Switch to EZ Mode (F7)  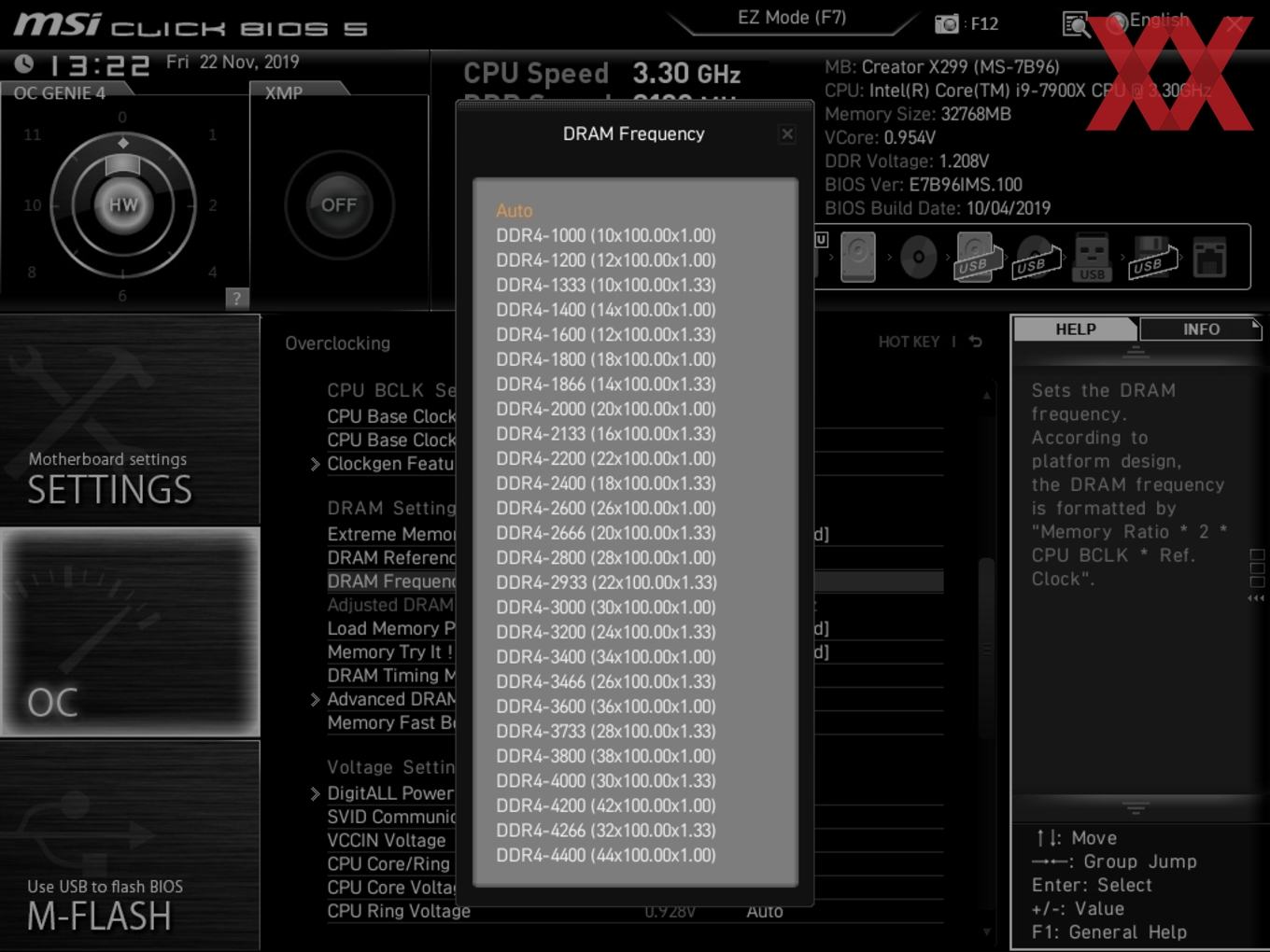pyautogui.click(x=792, y=18)
